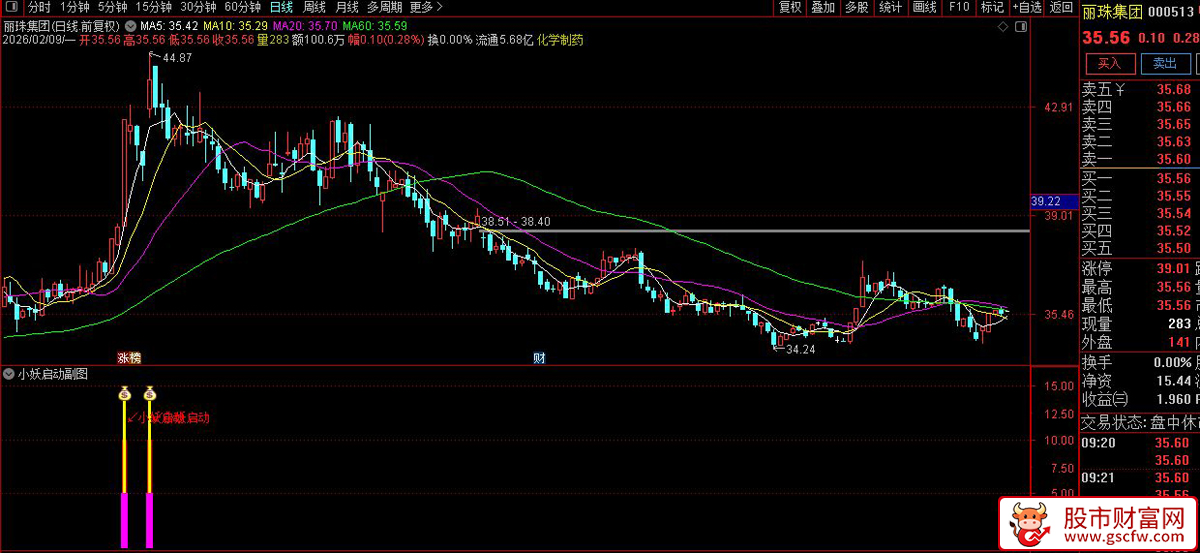The width and height of the screenshot is (1200, 553).
Task: Select the 买三 price 35.54
Action: point(1174,213)
